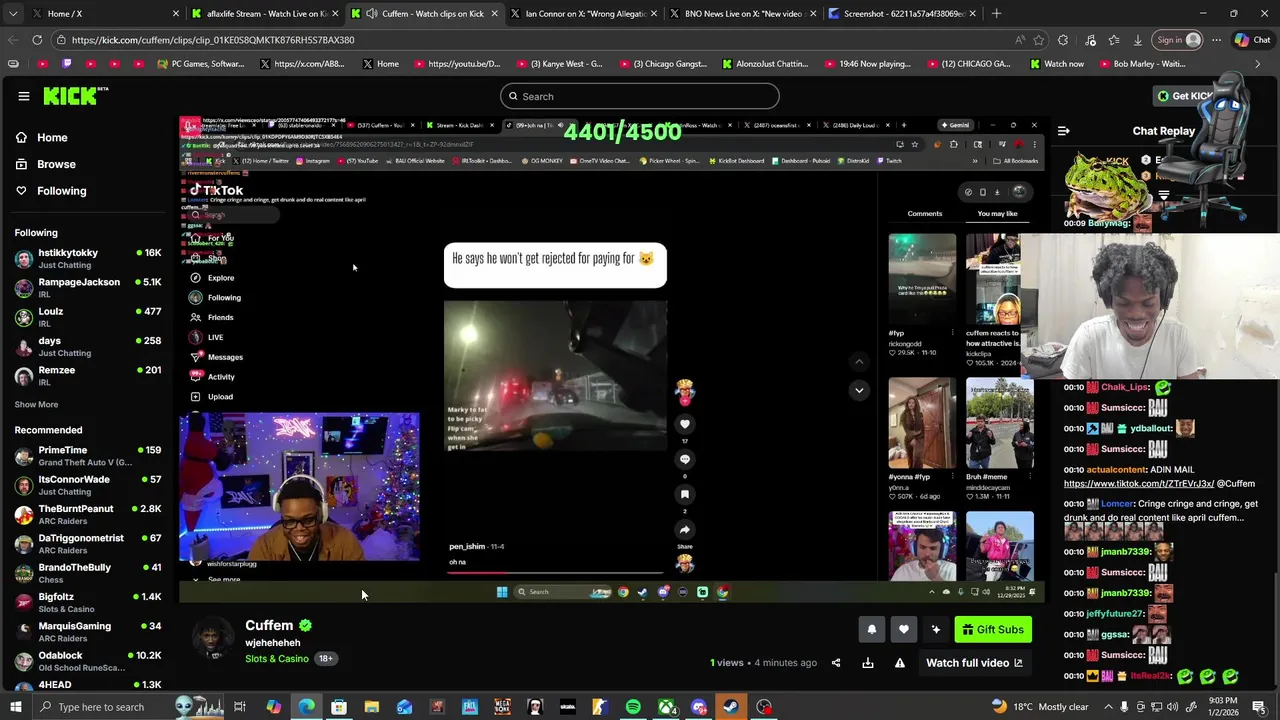
Task: Download the clip via download icon
Action: [868, 663]
